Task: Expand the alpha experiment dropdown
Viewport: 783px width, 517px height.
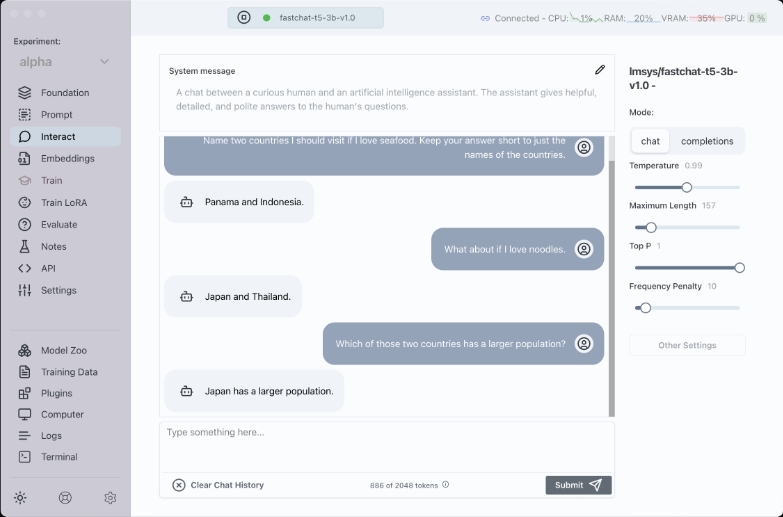Action: (x=104, y=62)
